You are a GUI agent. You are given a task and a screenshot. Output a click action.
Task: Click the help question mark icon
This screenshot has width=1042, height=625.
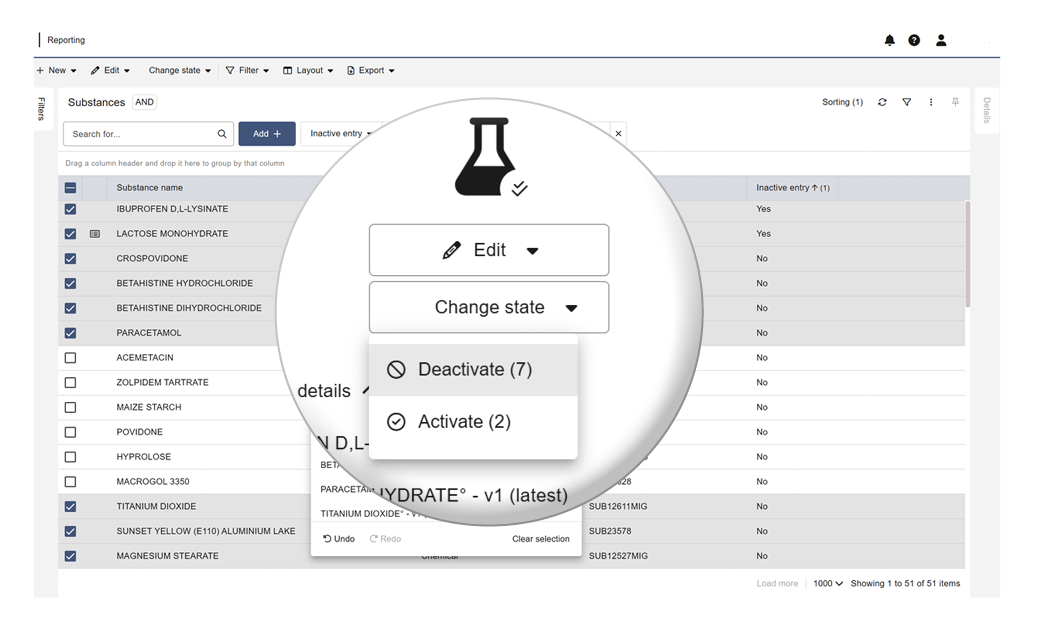(x=914, y=40)
